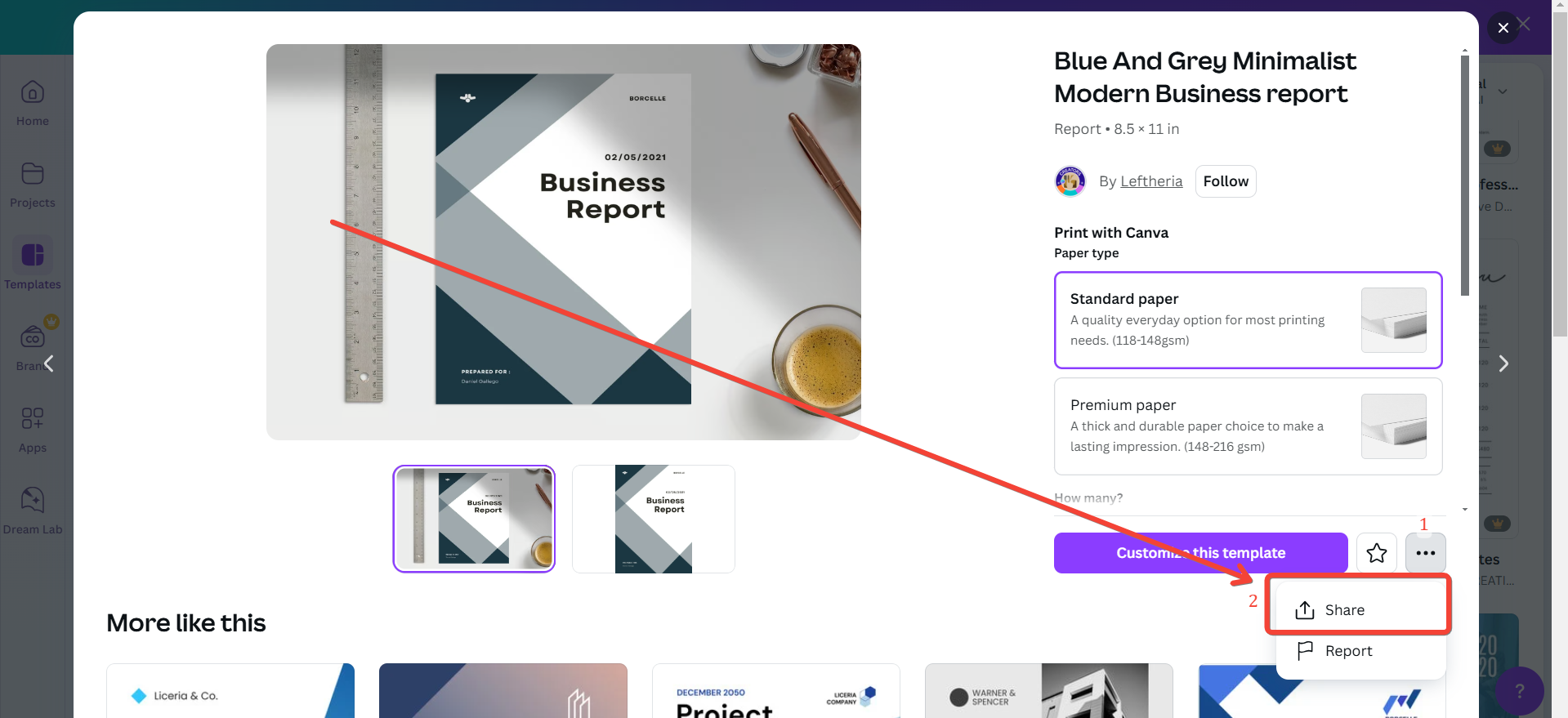
Task: Open Brand kit sidebar icon
Action: pos(33,337)
